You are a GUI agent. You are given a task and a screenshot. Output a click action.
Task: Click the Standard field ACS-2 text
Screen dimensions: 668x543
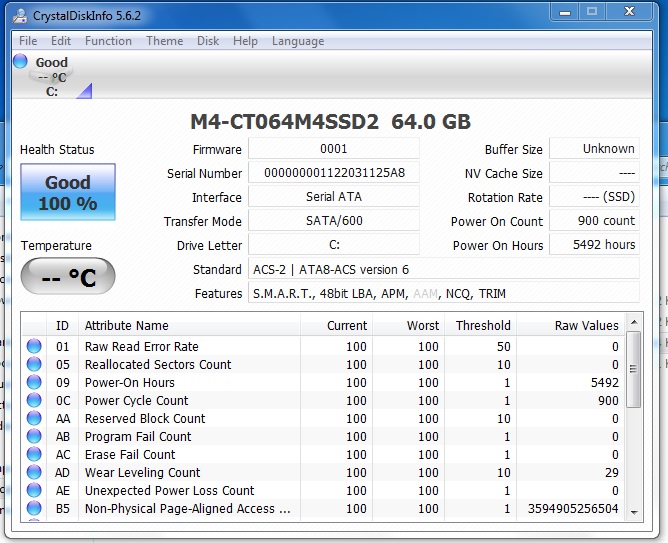click(444, 270)
